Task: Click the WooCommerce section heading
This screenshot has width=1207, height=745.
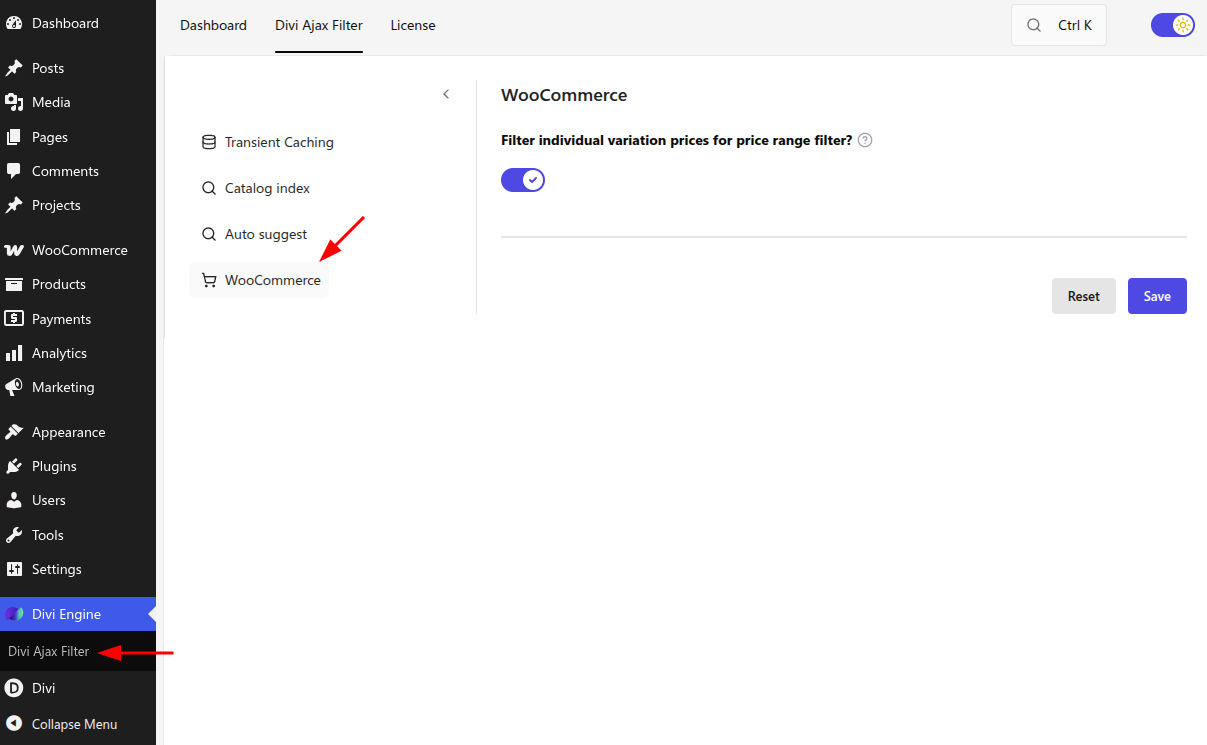Action: pyautogui.click(x=564, y=95)
